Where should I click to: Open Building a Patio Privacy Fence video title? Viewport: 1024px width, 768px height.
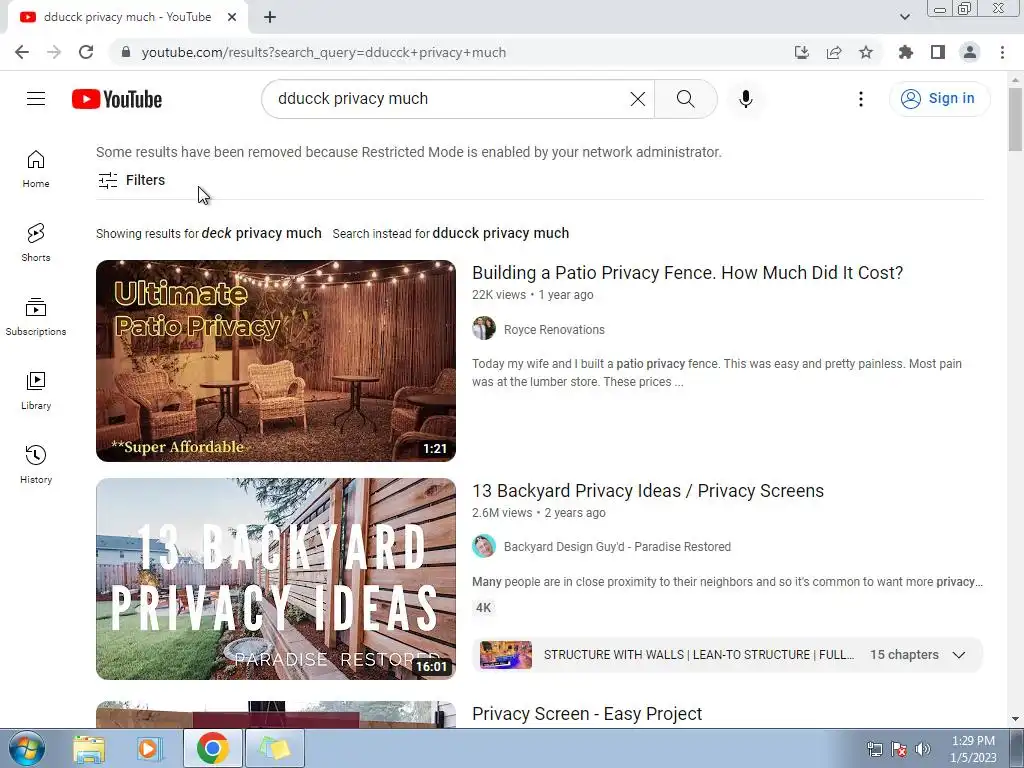coord(687,272)
